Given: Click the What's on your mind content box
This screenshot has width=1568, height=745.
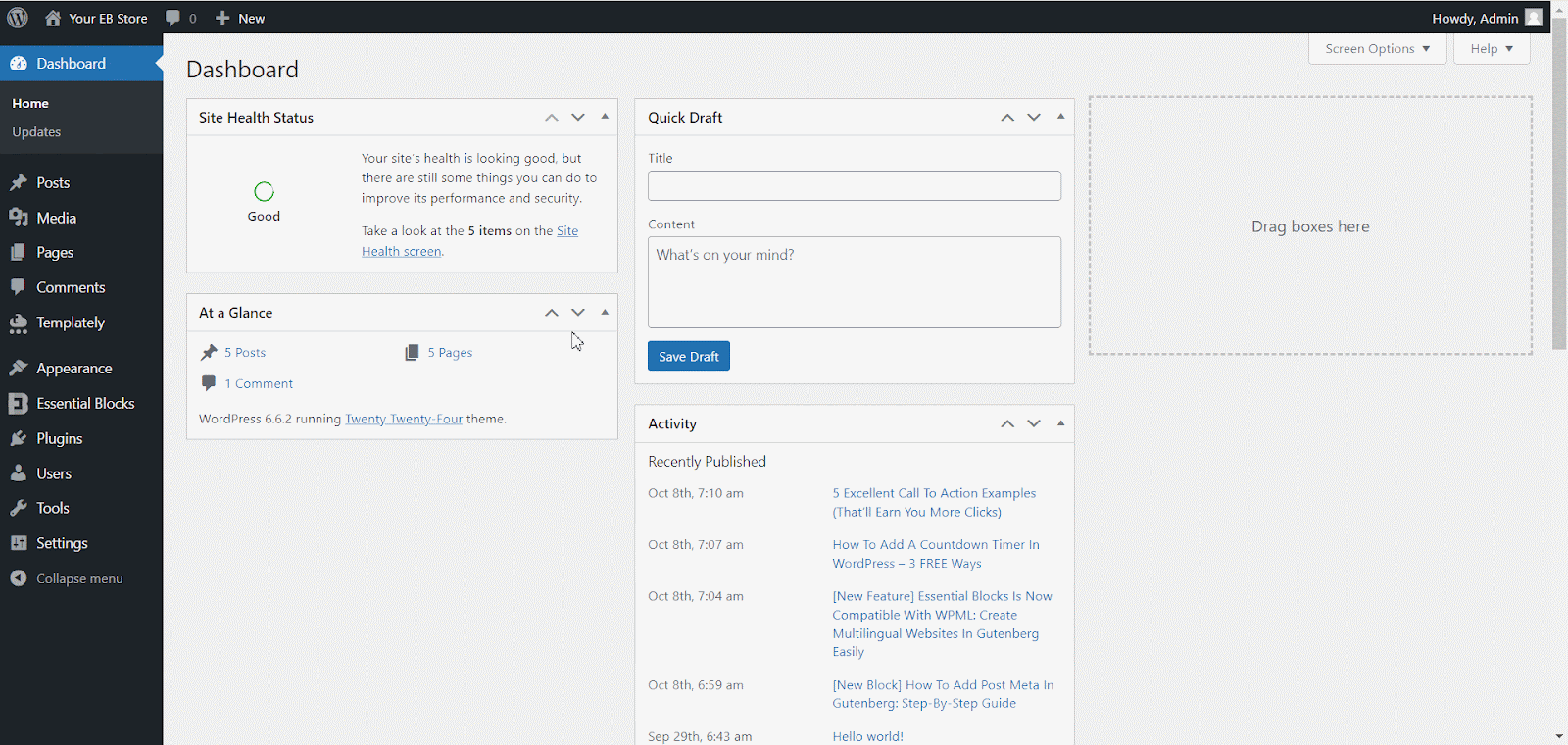Looking at the screenshot, I should (855, 282).
